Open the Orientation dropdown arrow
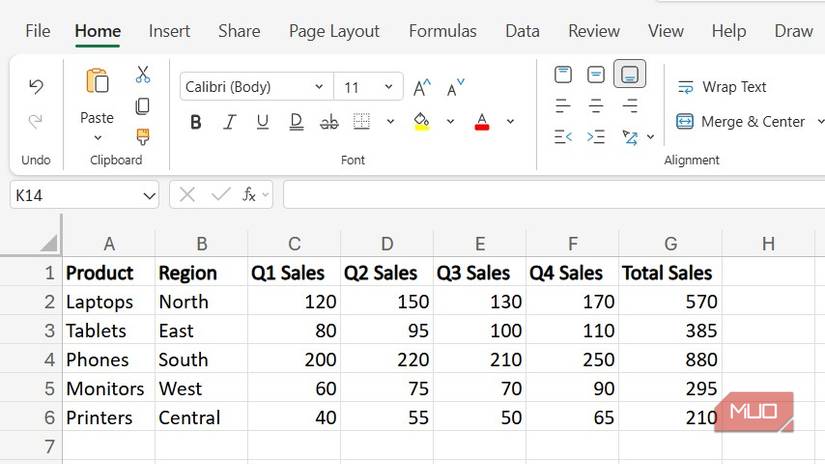Viewport: 825px width, 464px height. click(x=651, y=137)
